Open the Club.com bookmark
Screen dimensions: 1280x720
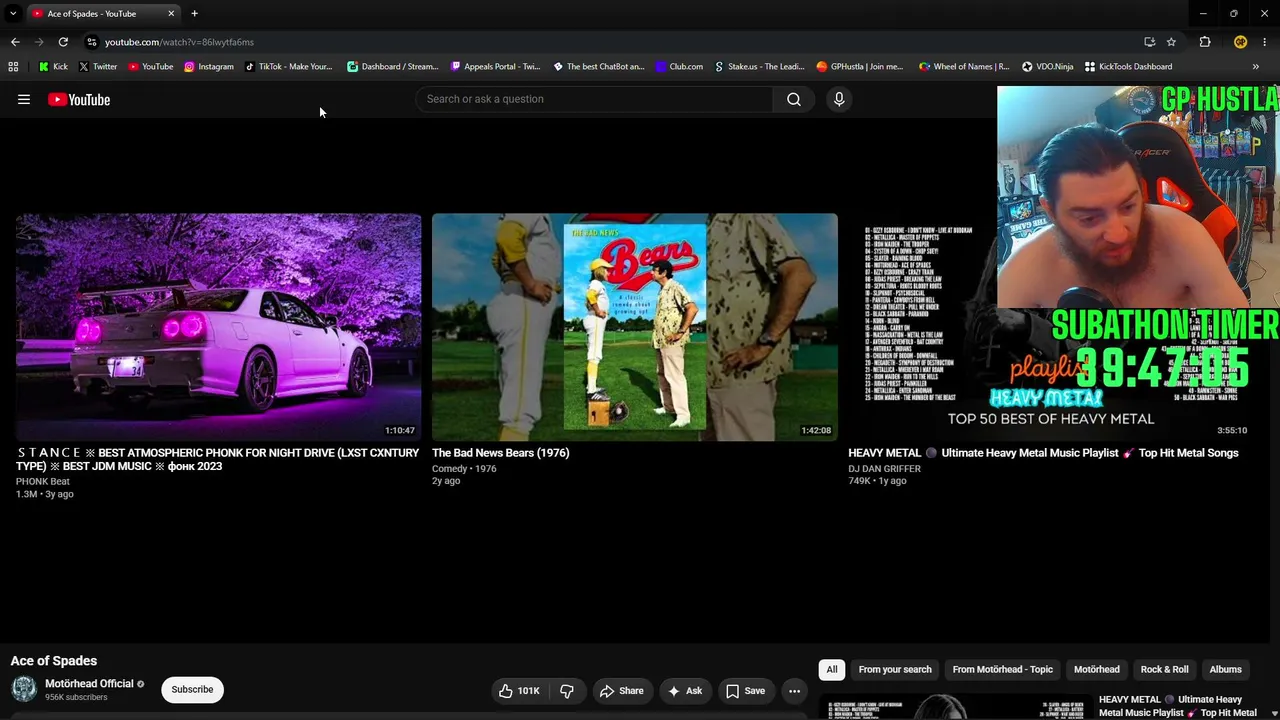point(679,67)
